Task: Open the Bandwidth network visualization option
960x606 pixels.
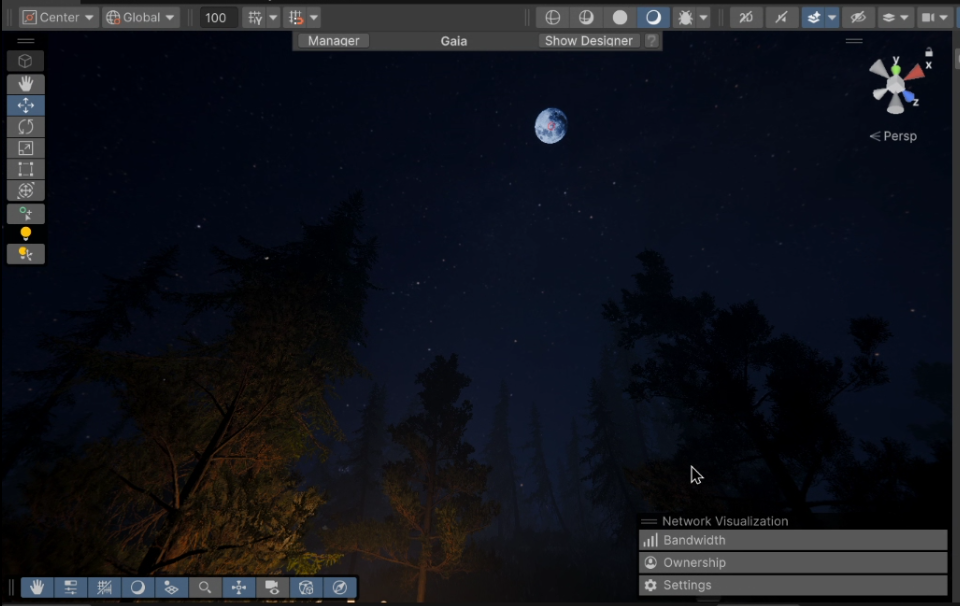Action: [x=792, y=540]
